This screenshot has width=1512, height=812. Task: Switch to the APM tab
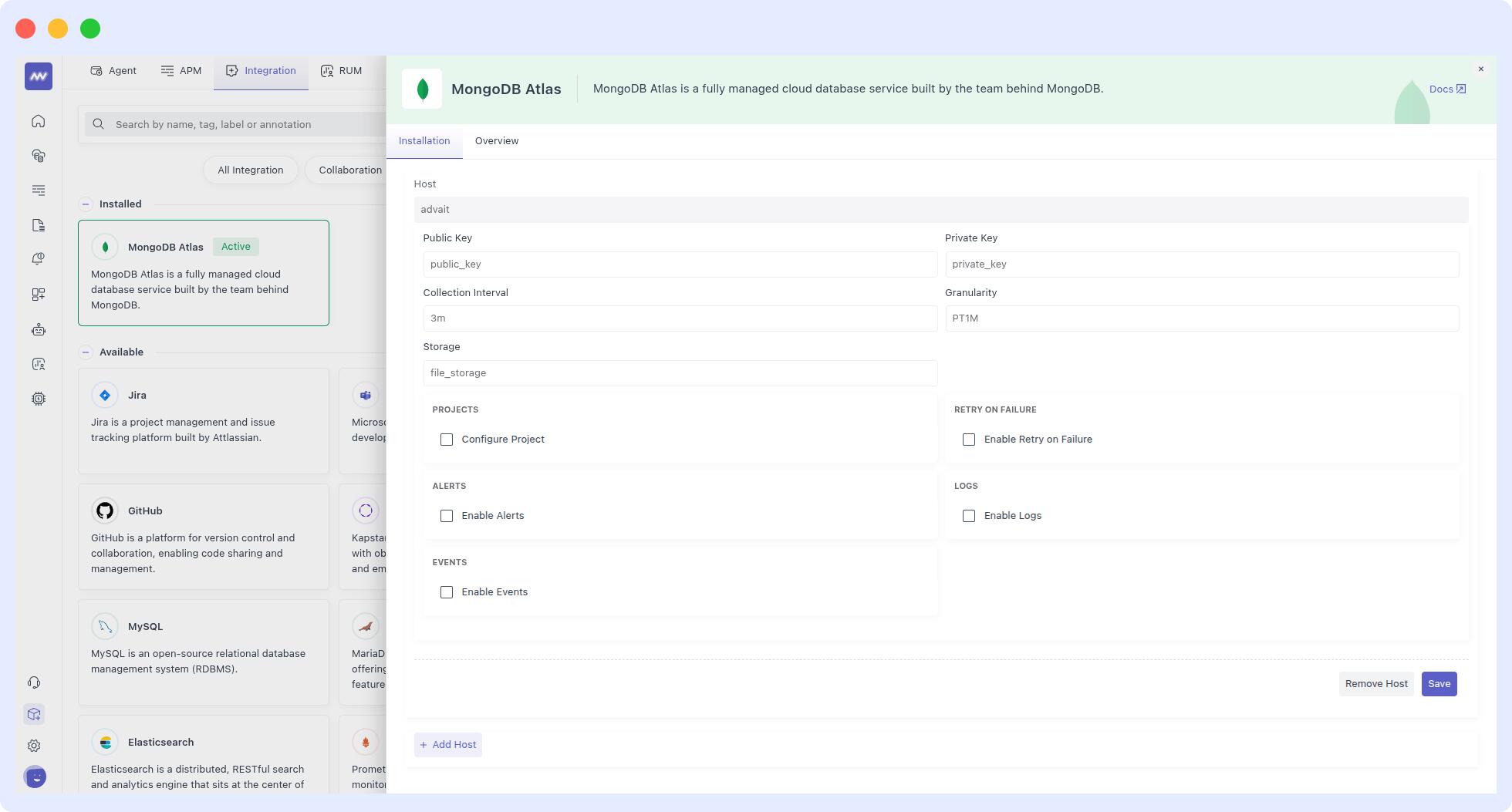tap(181, 71)
